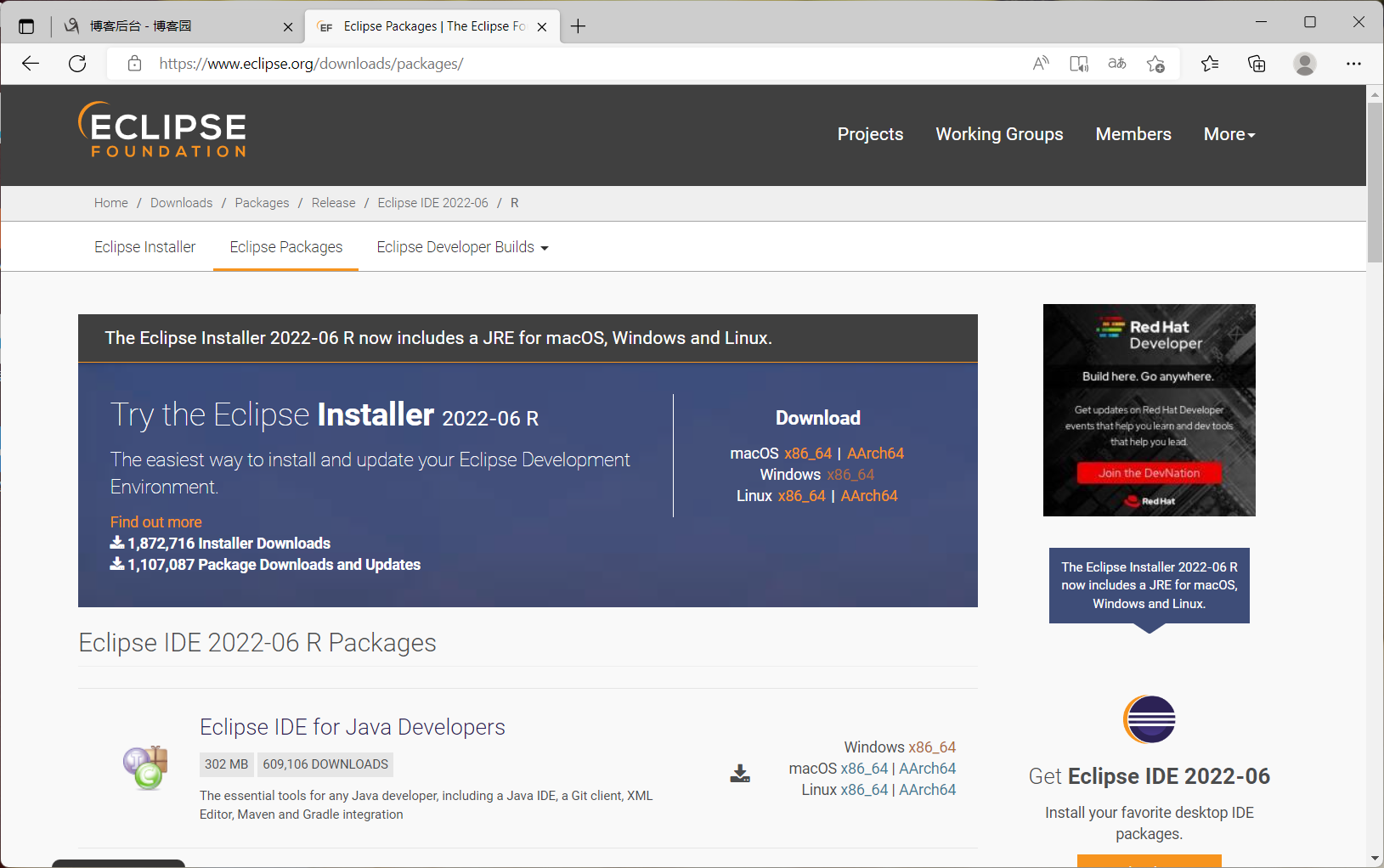1384x868 pixels.
Task: Download installer for Windows x86_64
Action: (850, 475)
